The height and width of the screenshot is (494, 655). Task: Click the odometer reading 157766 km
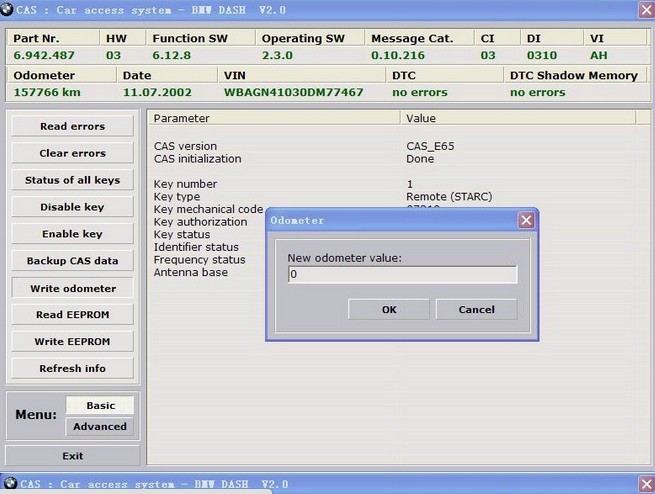pos(47,92)
